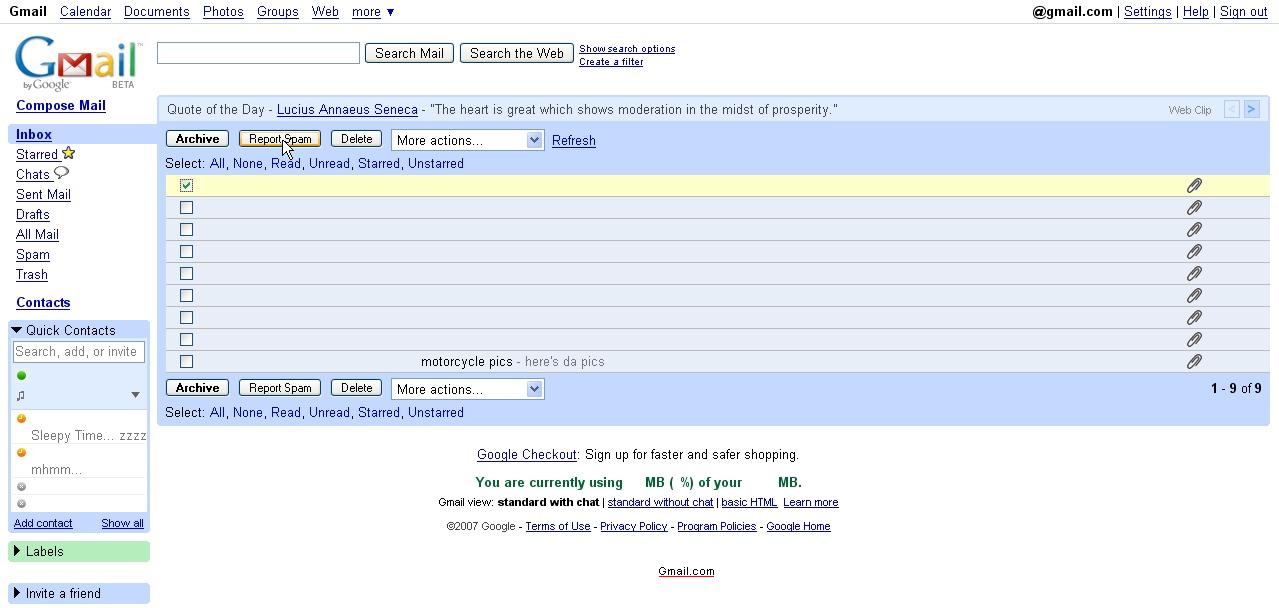Click the Compose Mail link
Viewport: 1279px width, 608px height.
[61, 106]
